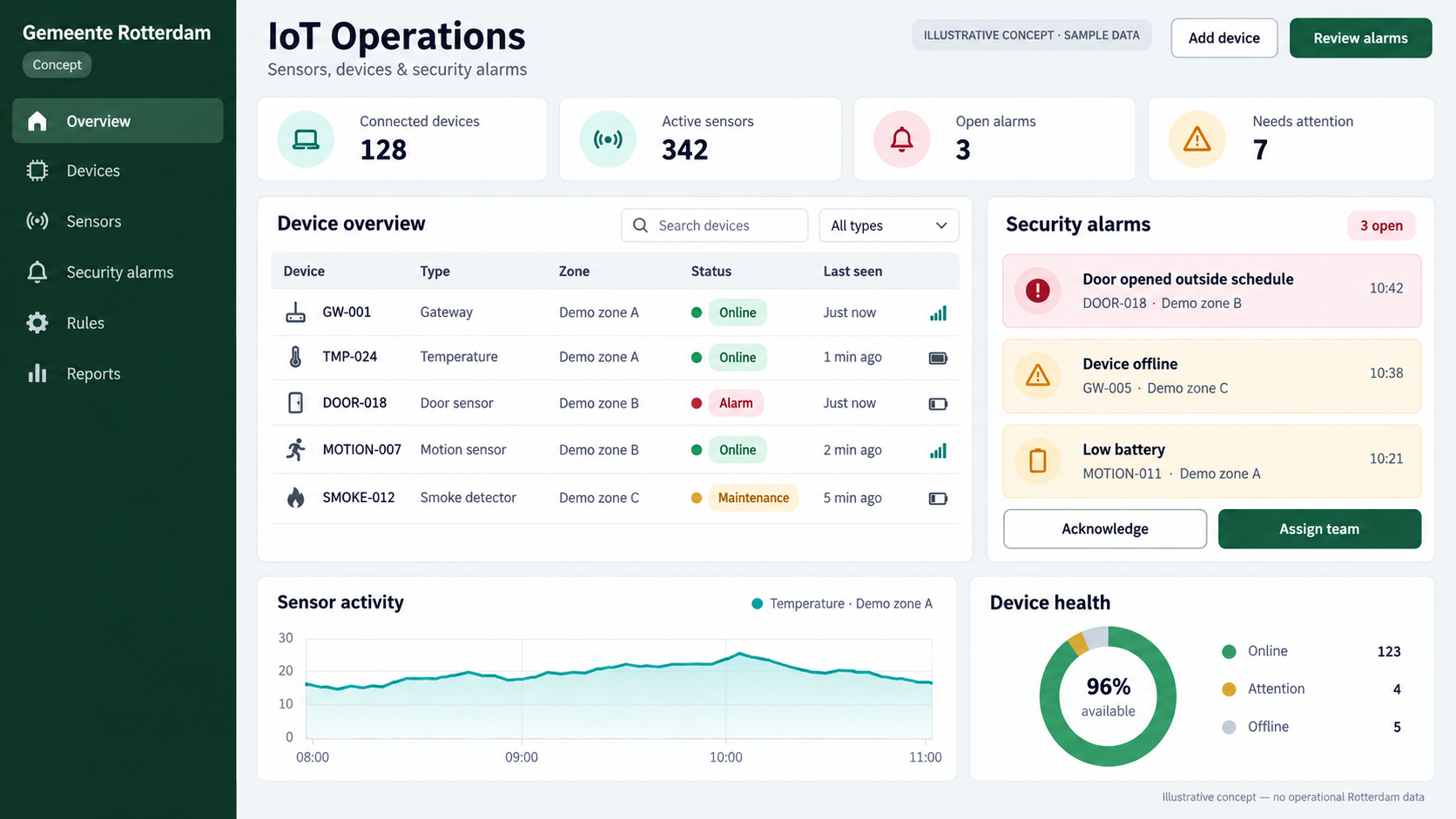Click the battery icon in SMOKE-012 row

pyautogui.click(x=938, y=499)
